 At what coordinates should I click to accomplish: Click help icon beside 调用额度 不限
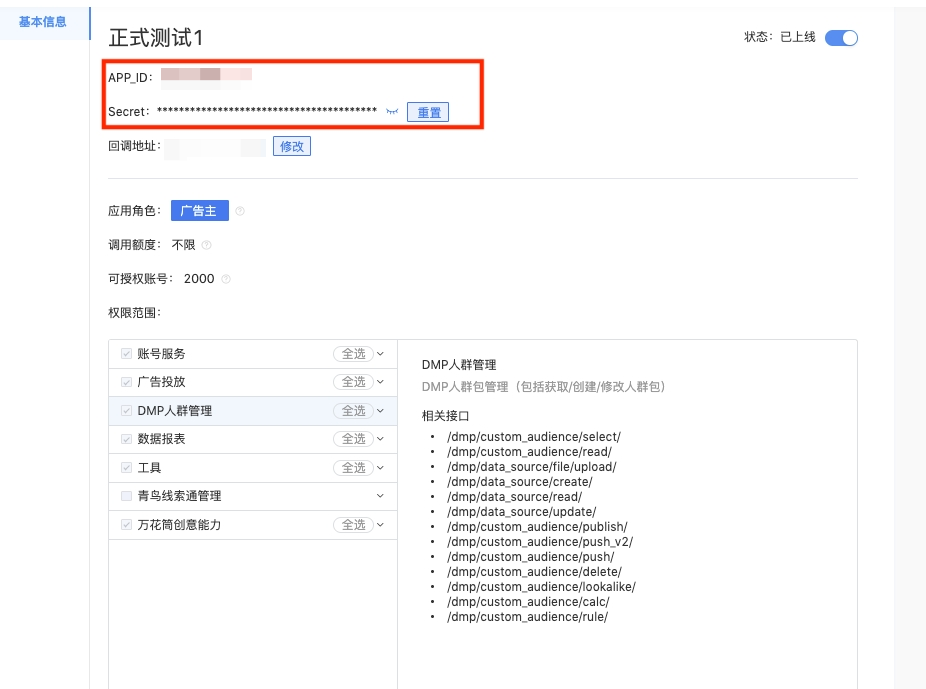(x=206, y=245)
